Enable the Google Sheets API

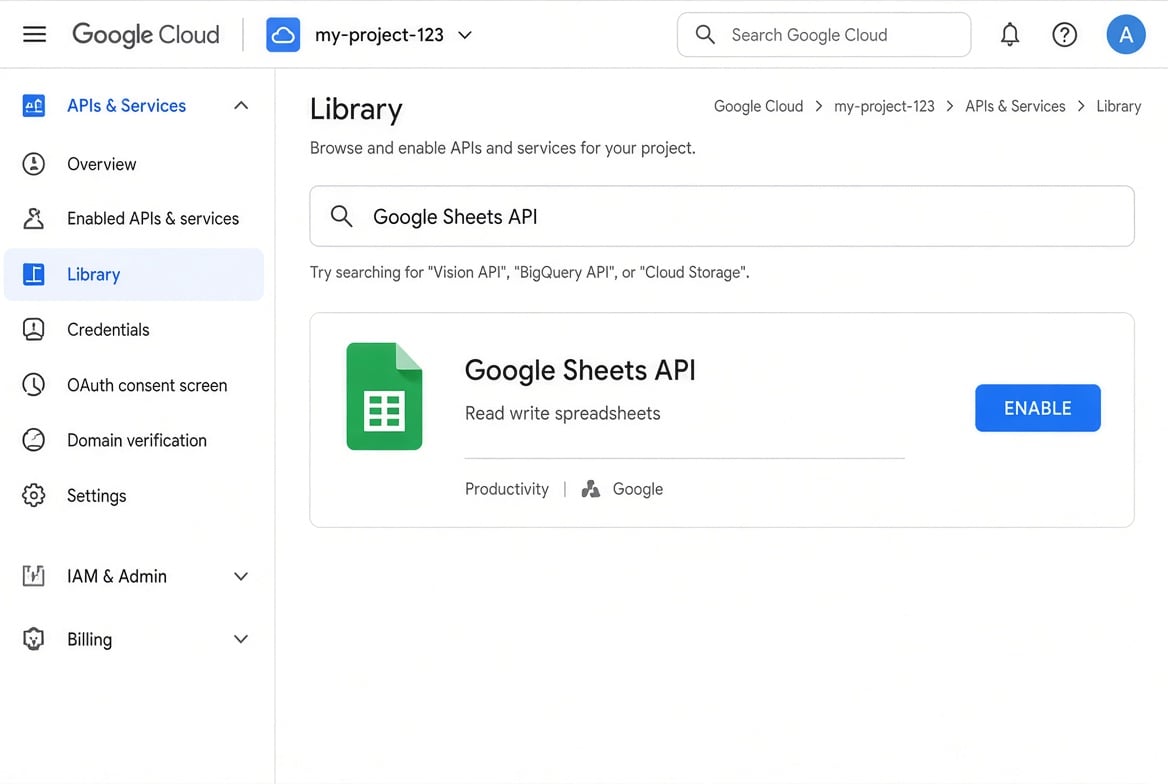pos(1038,408)
